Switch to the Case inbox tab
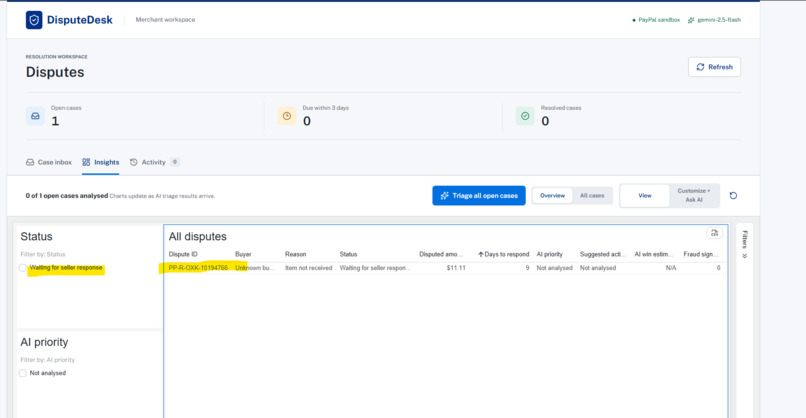 click(x=49, y=162)
